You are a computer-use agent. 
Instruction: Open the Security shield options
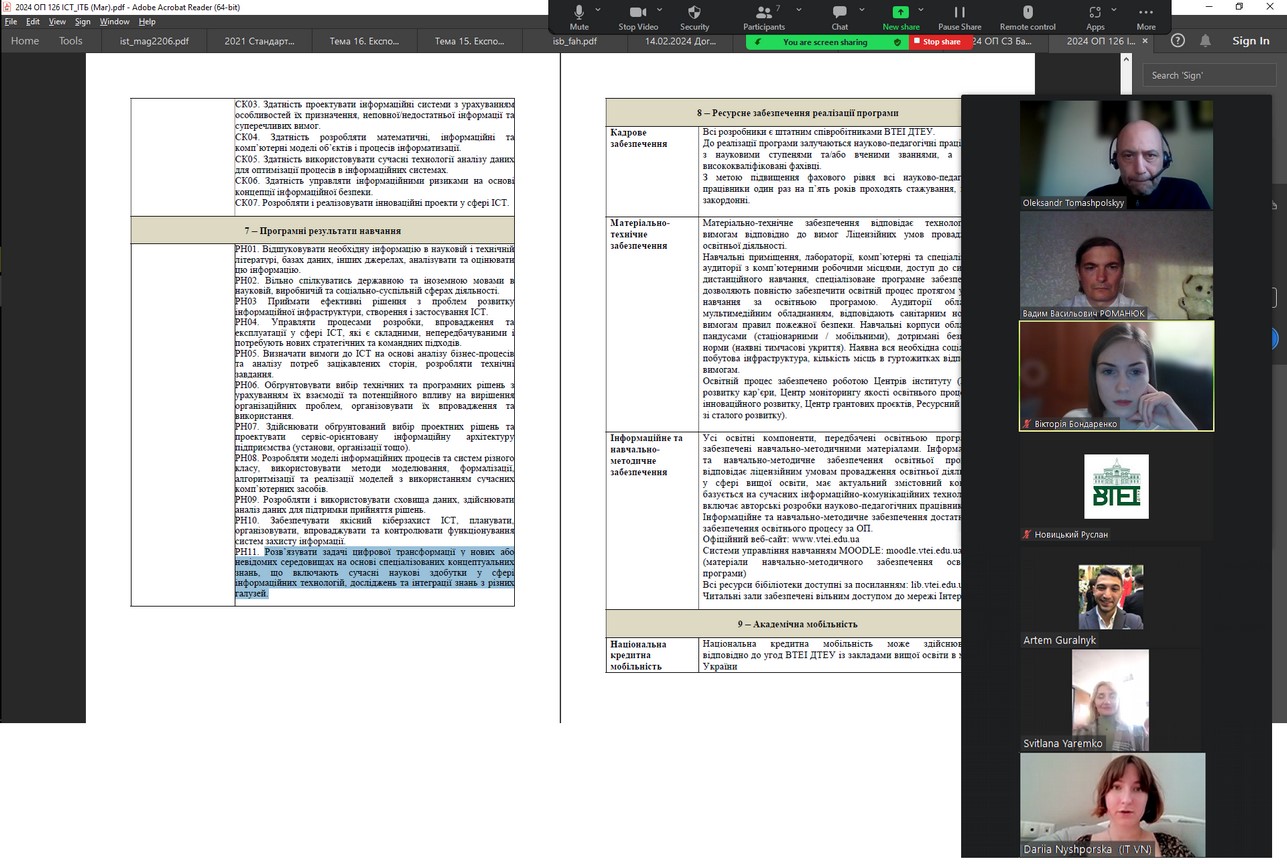tap(694, 13)
